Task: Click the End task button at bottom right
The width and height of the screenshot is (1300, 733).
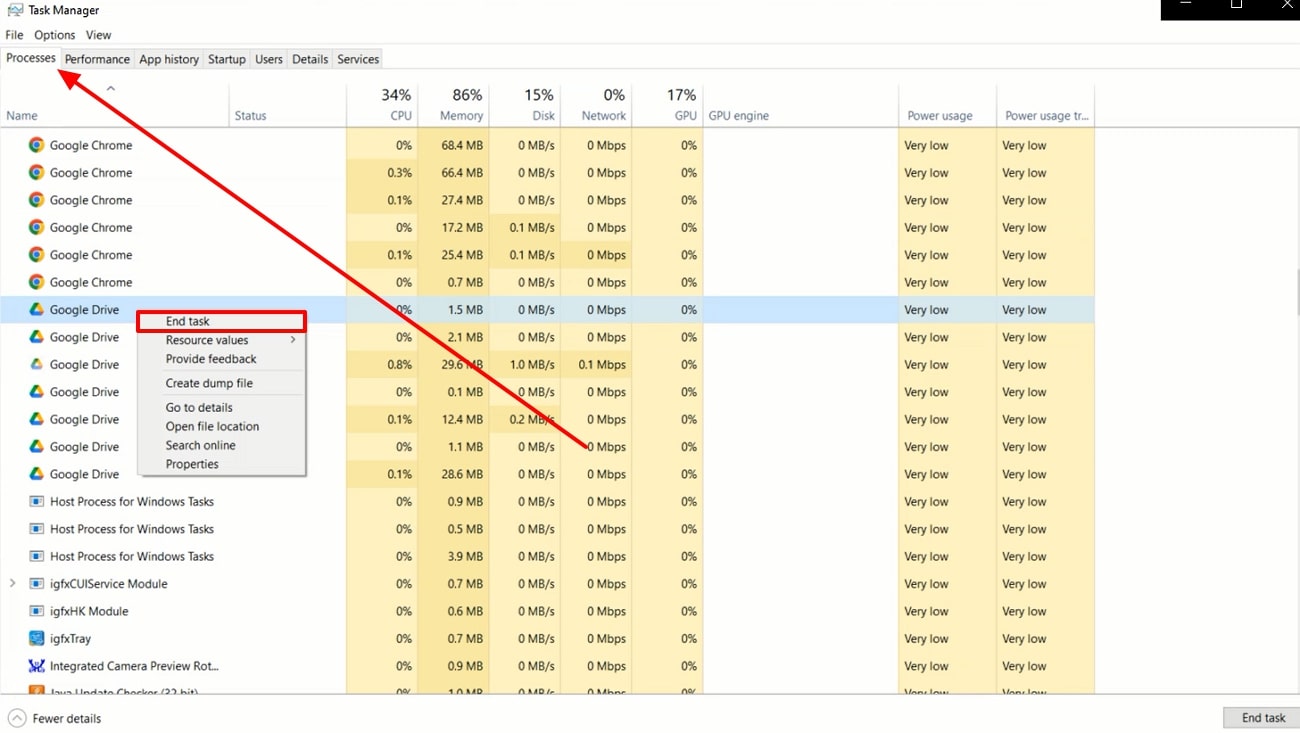Action: point(1263,718)
